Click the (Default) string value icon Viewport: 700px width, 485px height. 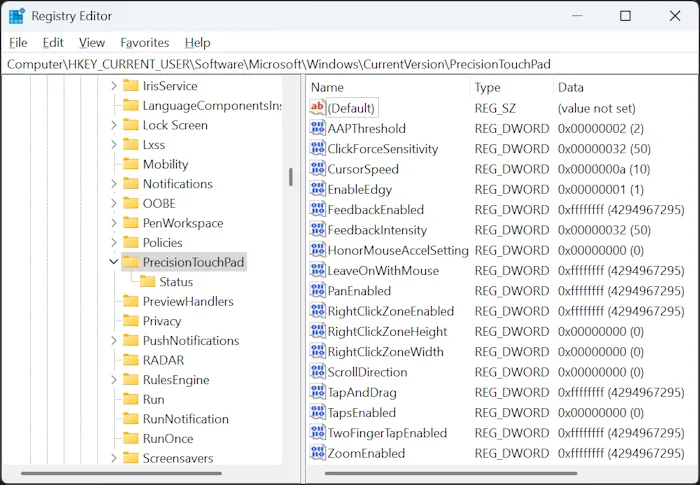317,108
